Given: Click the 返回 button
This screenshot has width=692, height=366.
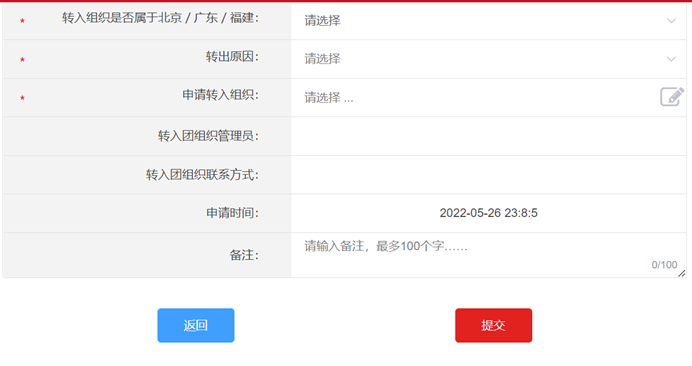Looking at the screenshot, I should pos(196,325).
